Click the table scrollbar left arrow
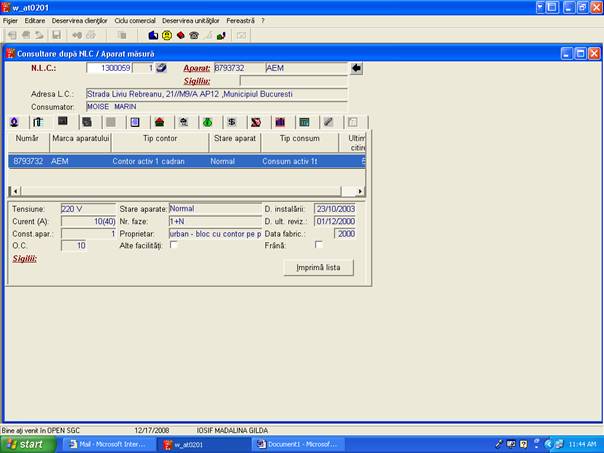 pyautogui.click(x=15, y=191)
